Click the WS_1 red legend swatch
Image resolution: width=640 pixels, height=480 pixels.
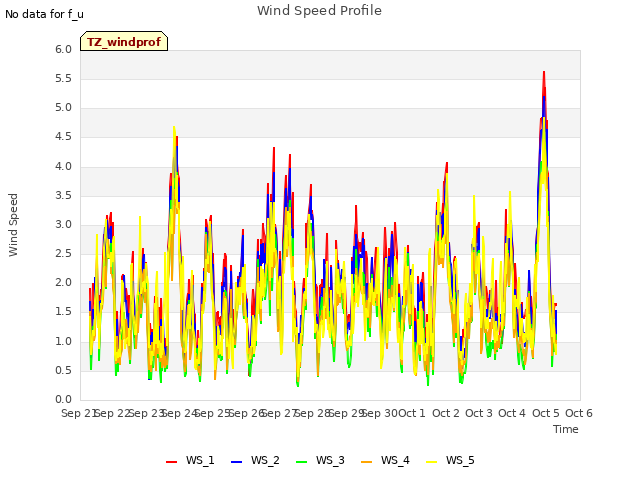pos(171,461)
